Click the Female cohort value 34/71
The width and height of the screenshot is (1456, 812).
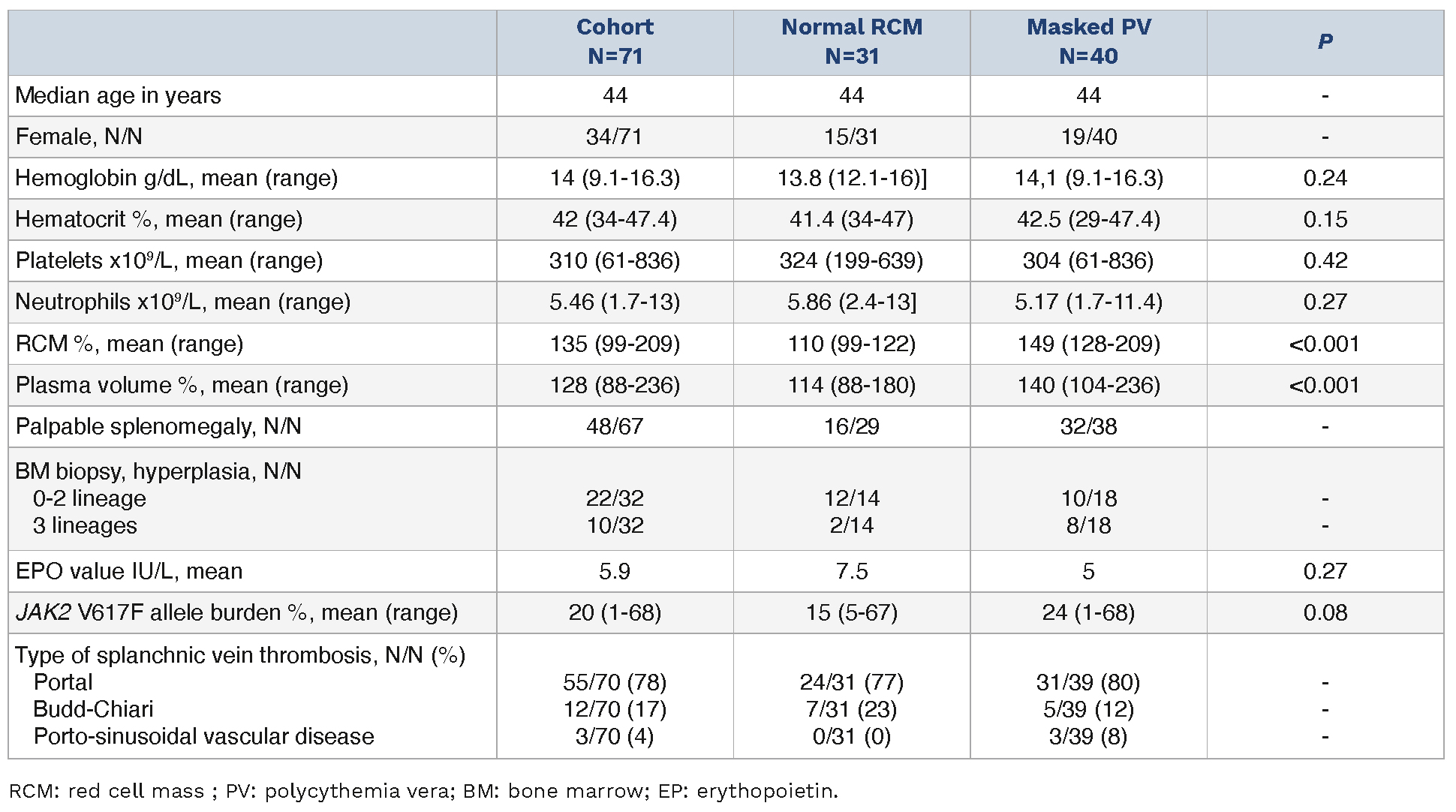pyautogui.click(x=615, y=137)
